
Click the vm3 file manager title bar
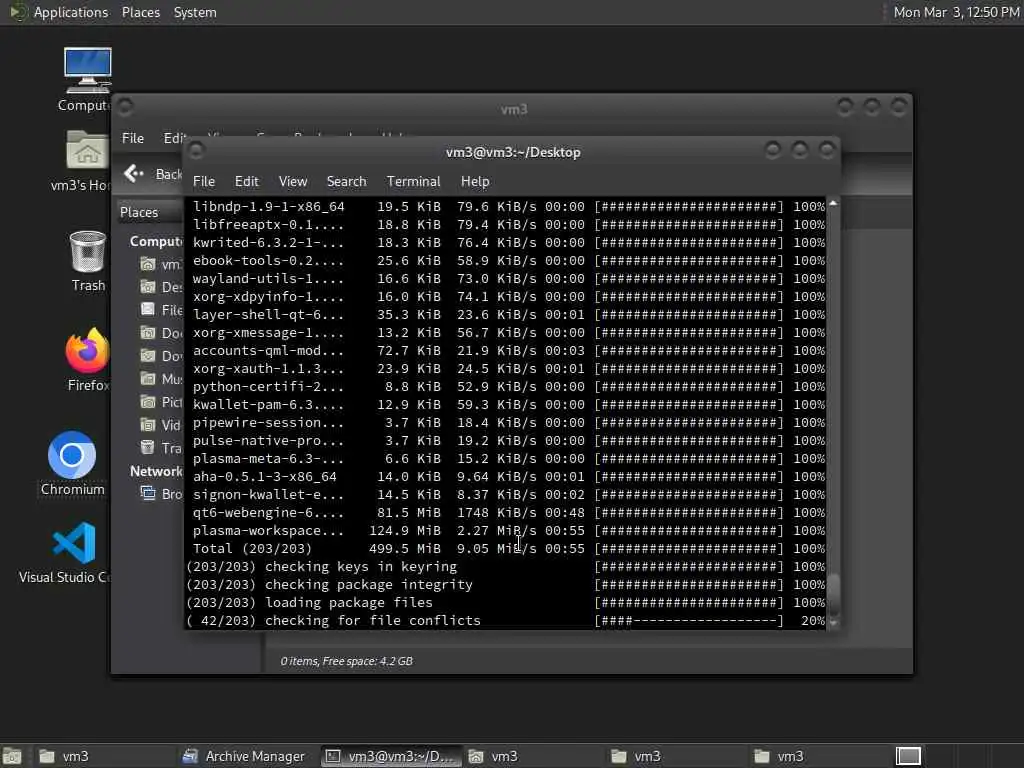click(x=514, y=108)
